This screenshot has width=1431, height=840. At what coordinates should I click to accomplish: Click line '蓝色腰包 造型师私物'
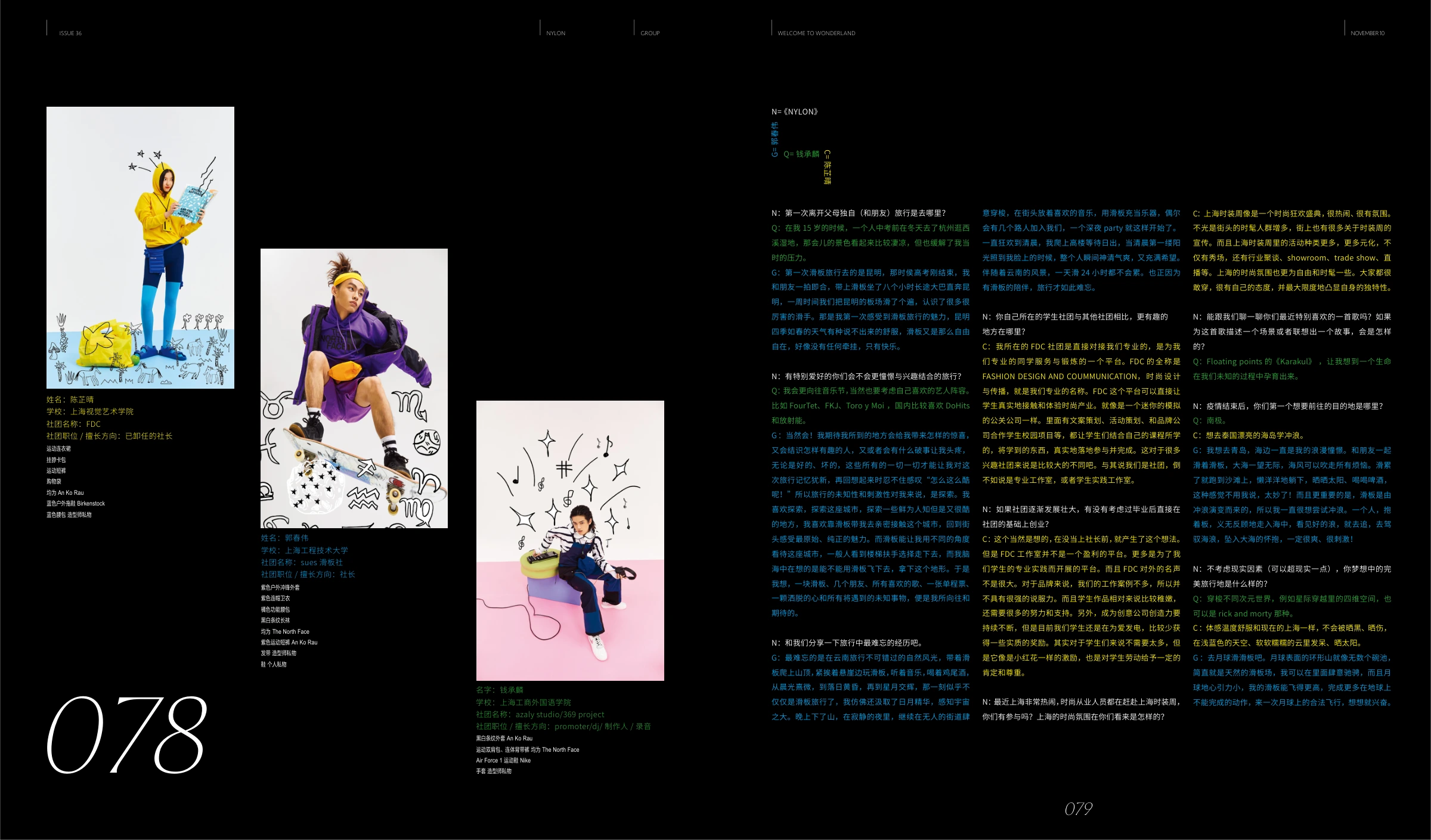69,514
